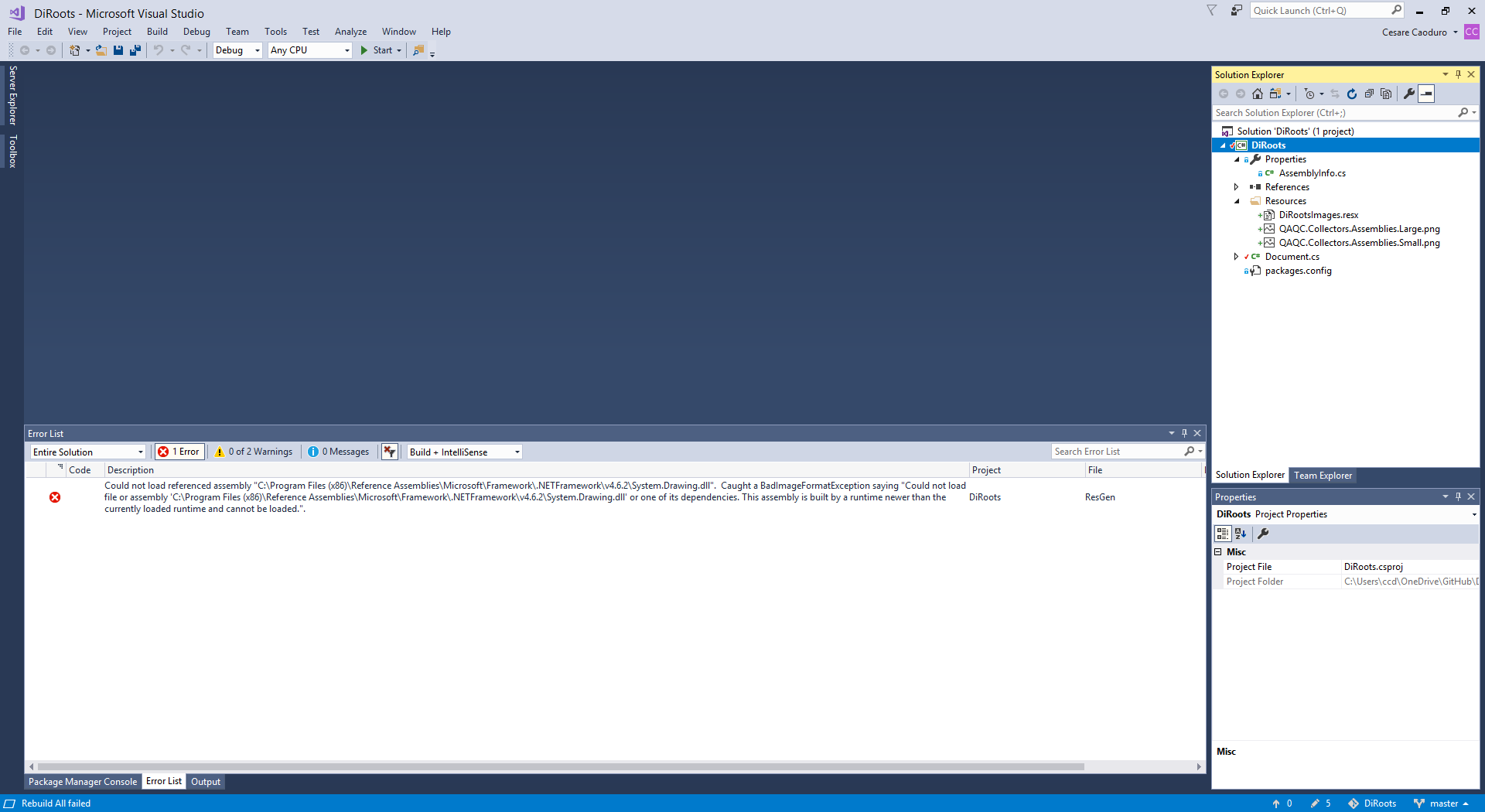
Task: Open the Any CPU platform dropdown
Action: tap(310, 50)
